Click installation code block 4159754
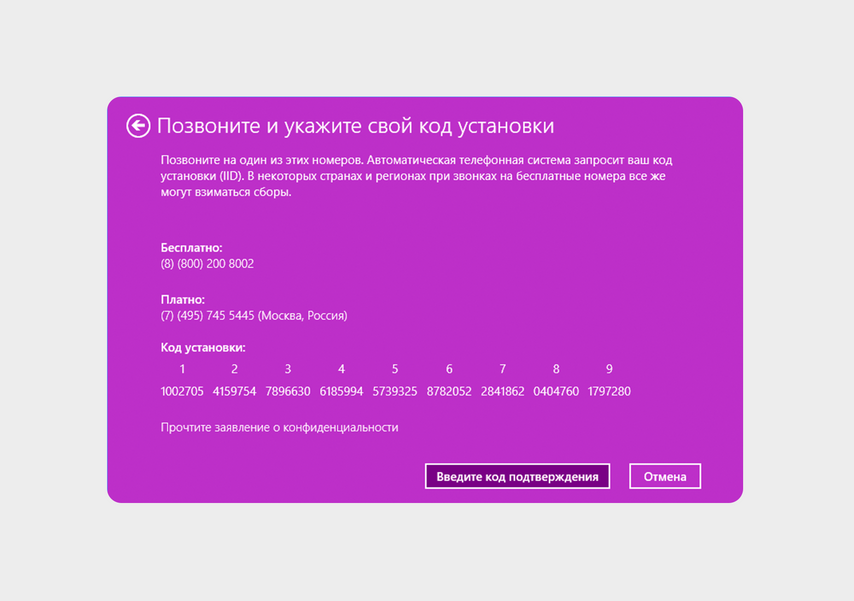The width and height of the screenshot is (854, 601). click(234, 391)
